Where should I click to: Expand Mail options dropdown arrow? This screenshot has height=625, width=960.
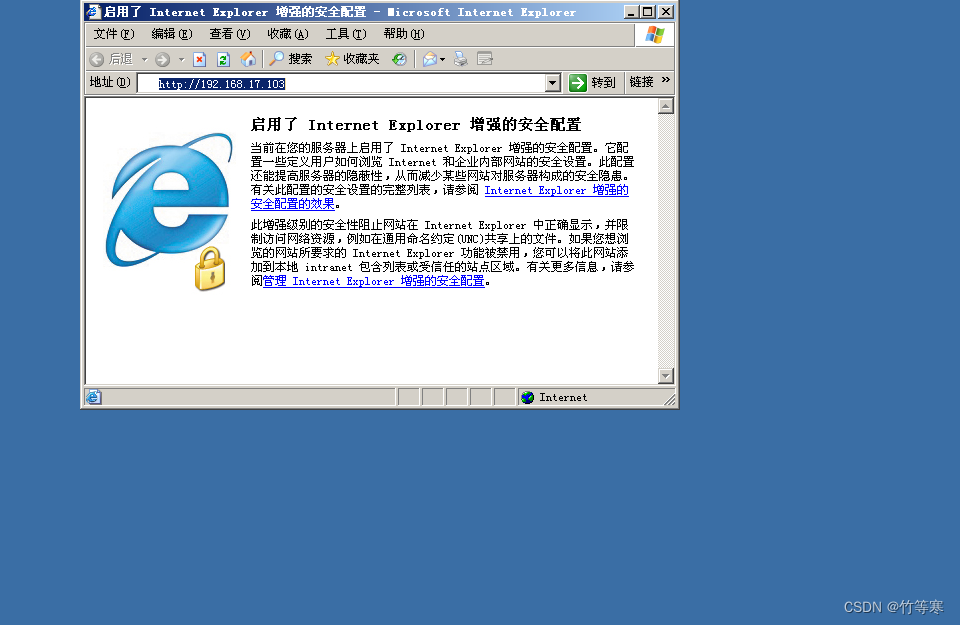point(442,59)
